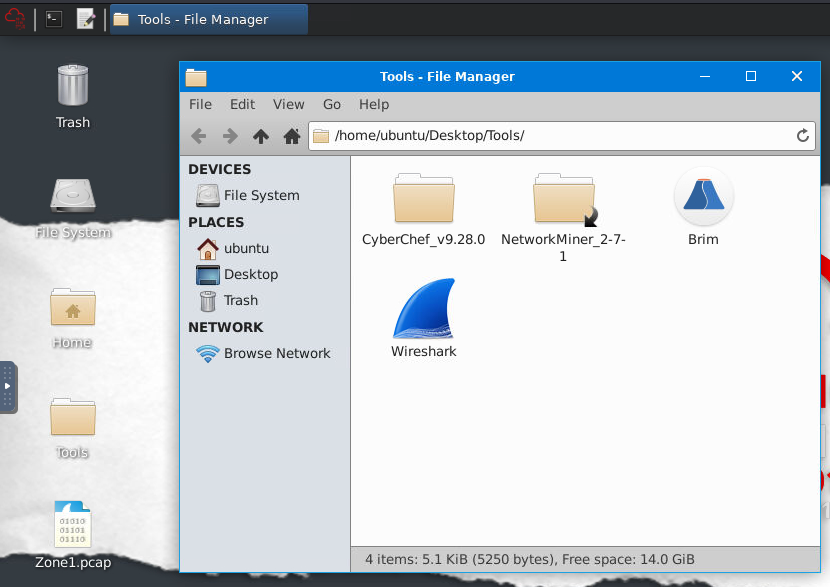Launch the text editor from the top panel
This screenshot has width=830, height=587.
(86, 19)
